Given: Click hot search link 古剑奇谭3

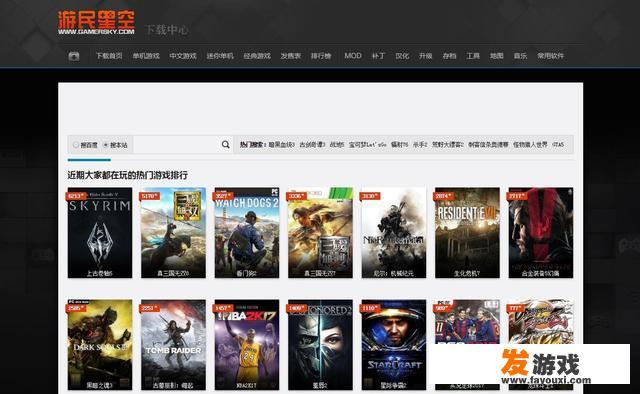Looking at the screenshot, I should pos(312,145).
